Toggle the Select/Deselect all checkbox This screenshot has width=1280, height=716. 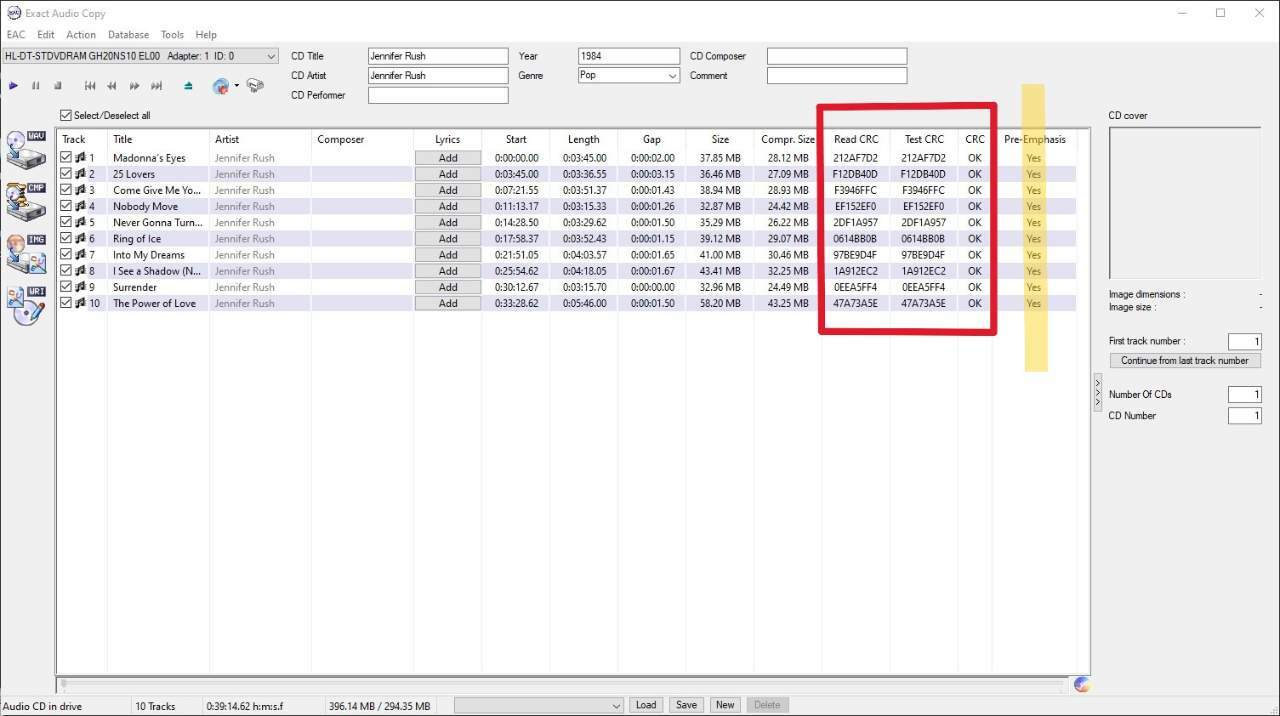[66, 115]
